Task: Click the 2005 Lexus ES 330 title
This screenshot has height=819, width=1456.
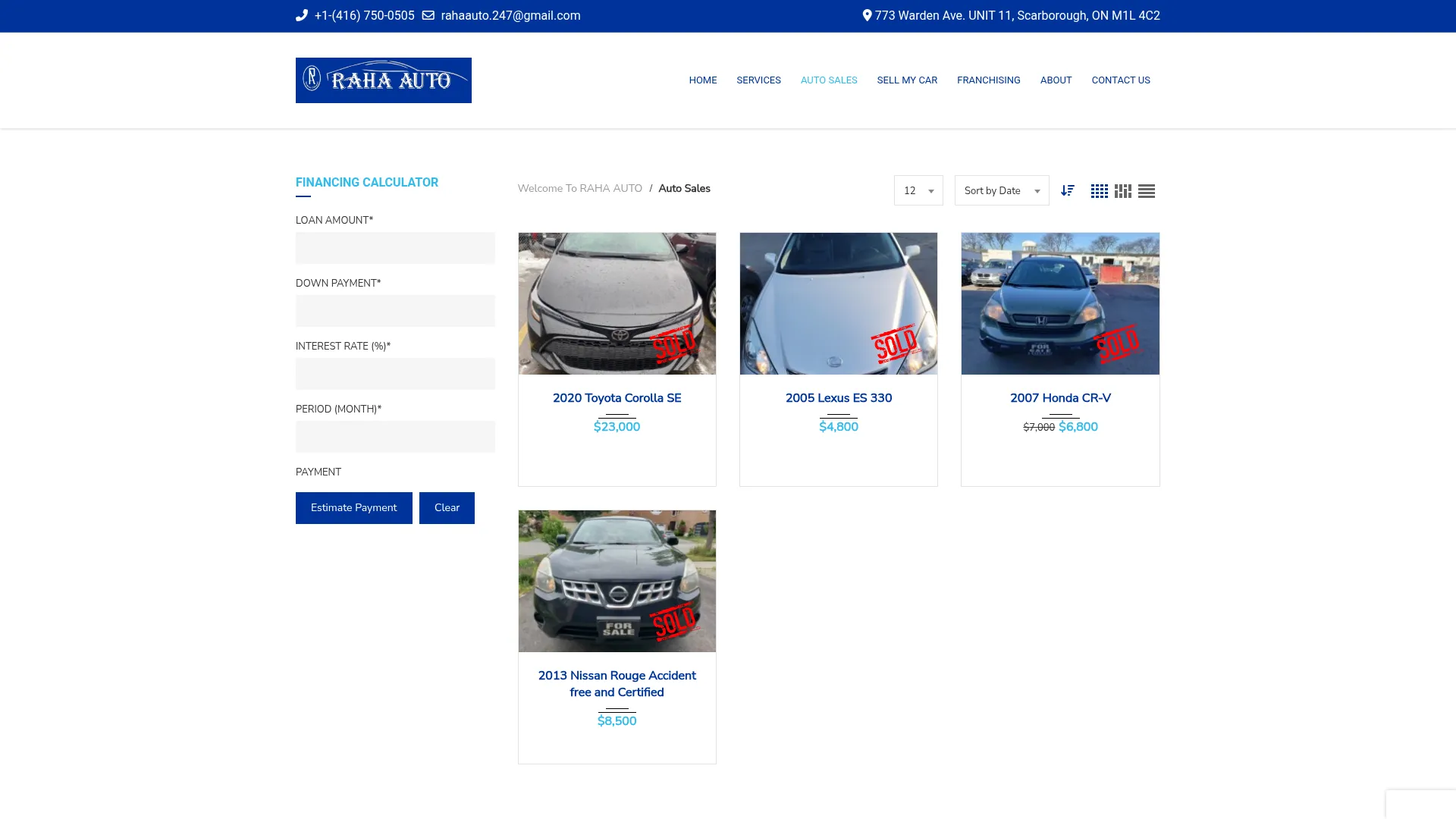Action: (839, 398)
